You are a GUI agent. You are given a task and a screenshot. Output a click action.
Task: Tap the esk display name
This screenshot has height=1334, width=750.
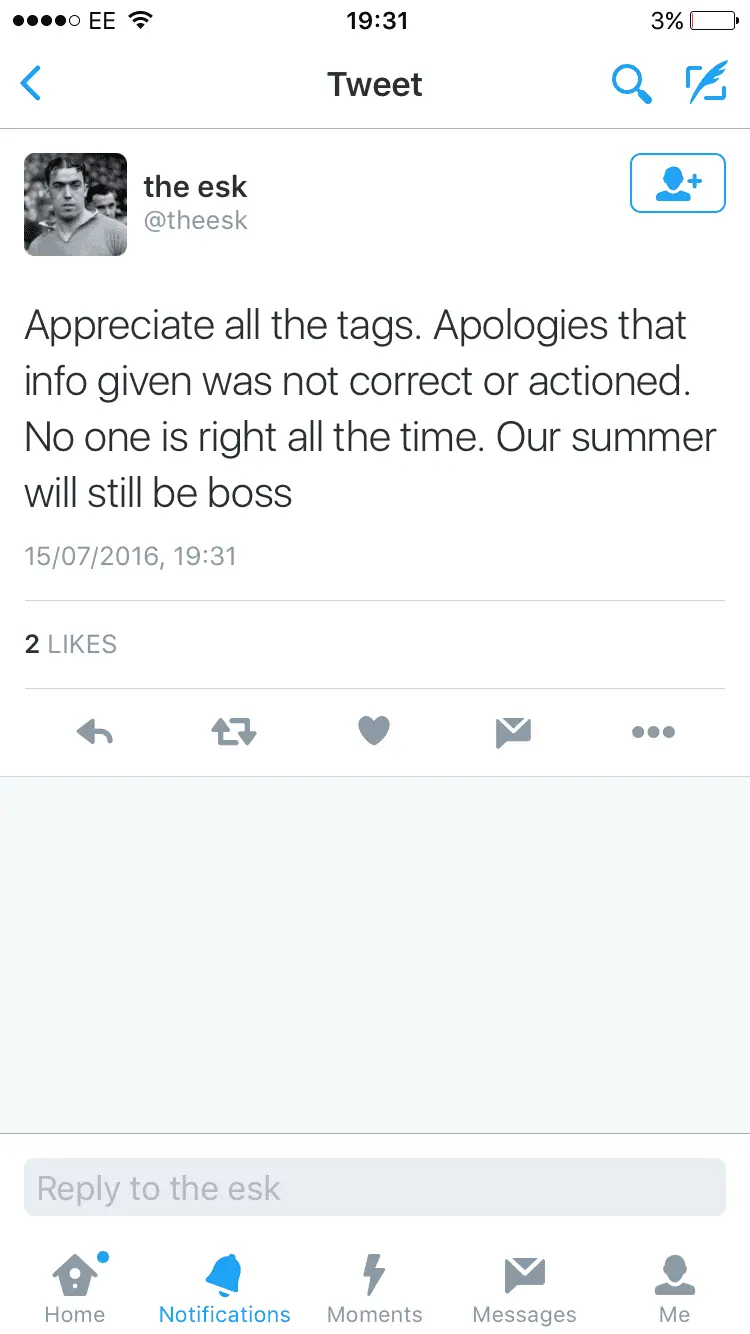tap(195, 186)
